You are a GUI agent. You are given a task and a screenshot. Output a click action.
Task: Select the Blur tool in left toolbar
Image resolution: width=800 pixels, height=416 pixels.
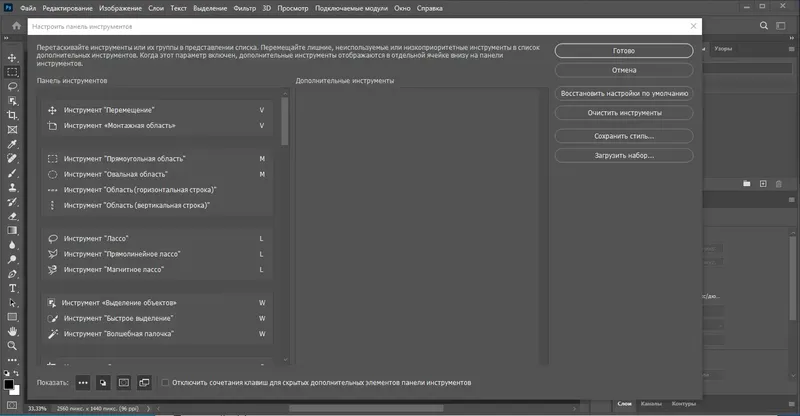pos(12,245)
